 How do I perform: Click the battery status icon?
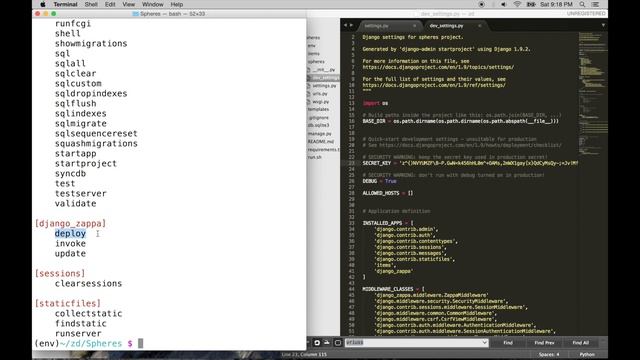coord(531,4)
